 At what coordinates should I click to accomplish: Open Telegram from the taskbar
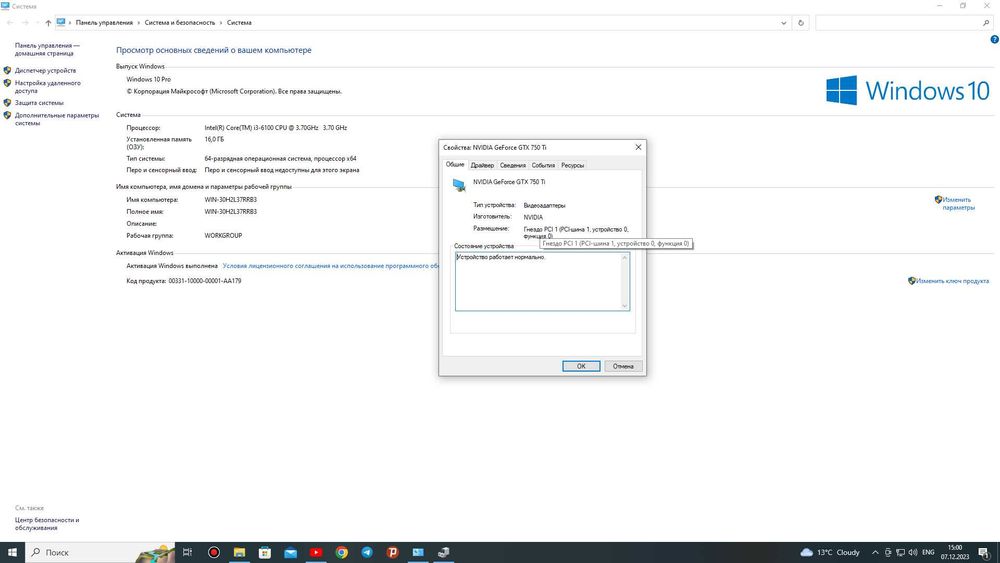pos(367,552)
